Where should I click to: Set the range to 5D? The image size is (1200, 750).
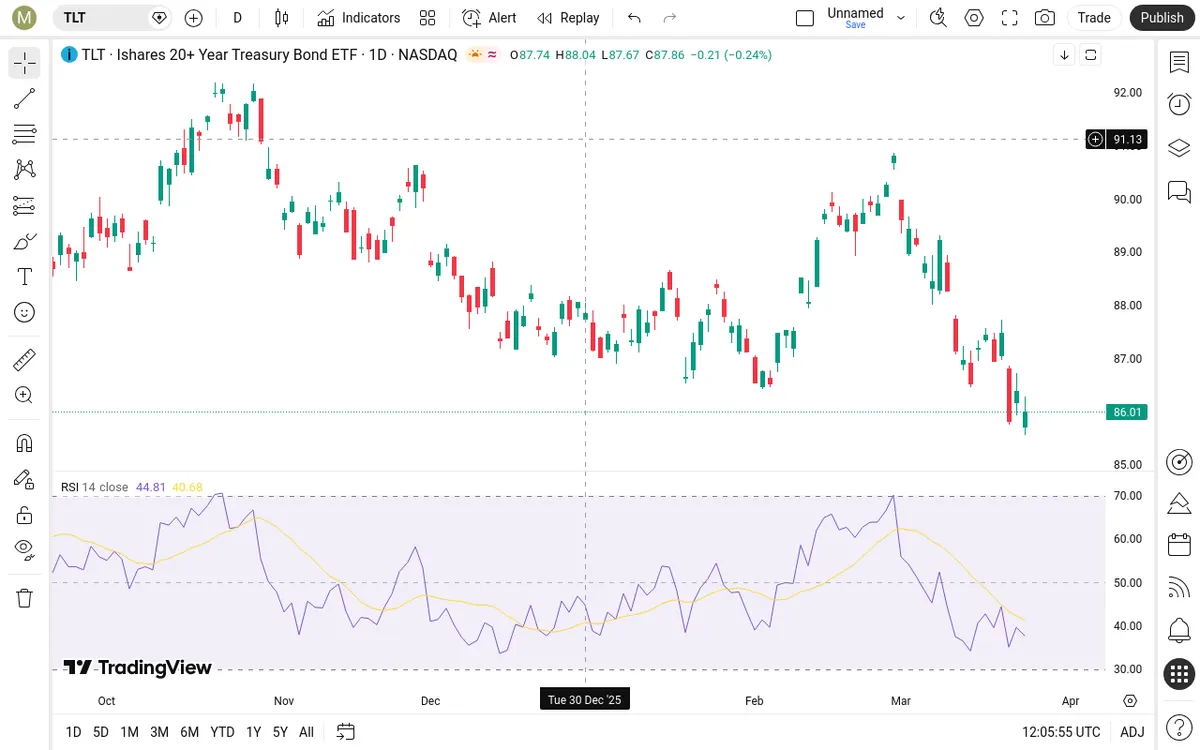[x=101, y=732]
